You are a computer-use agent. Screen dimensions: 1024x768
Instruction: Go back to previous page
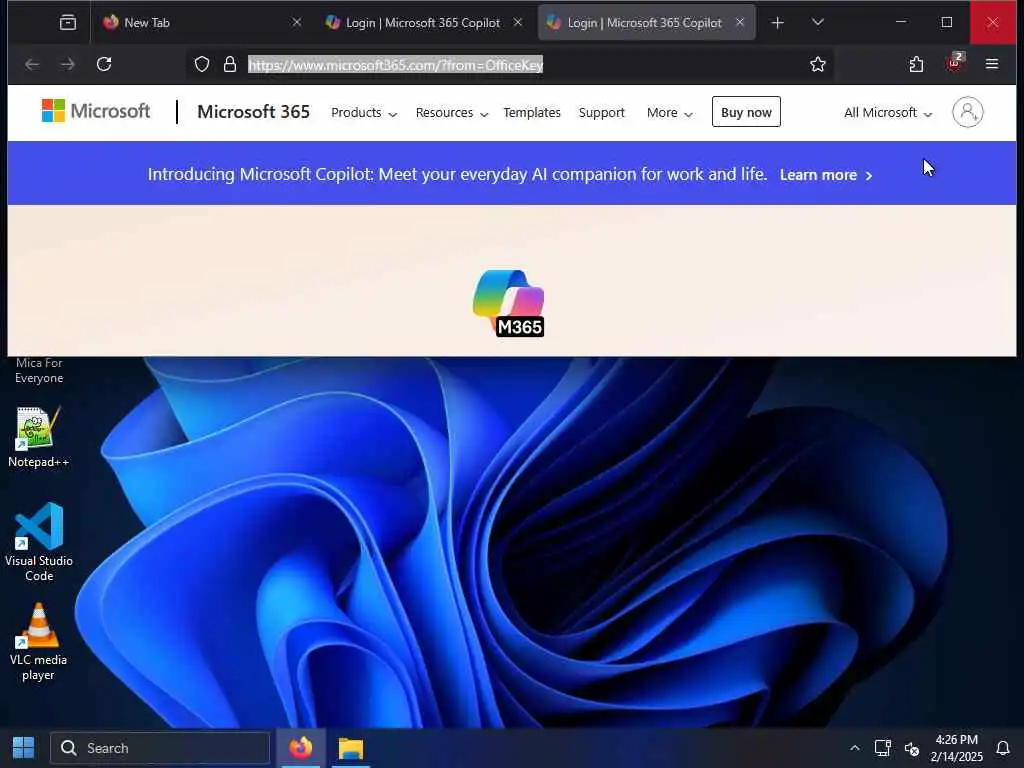coord(32,64)
